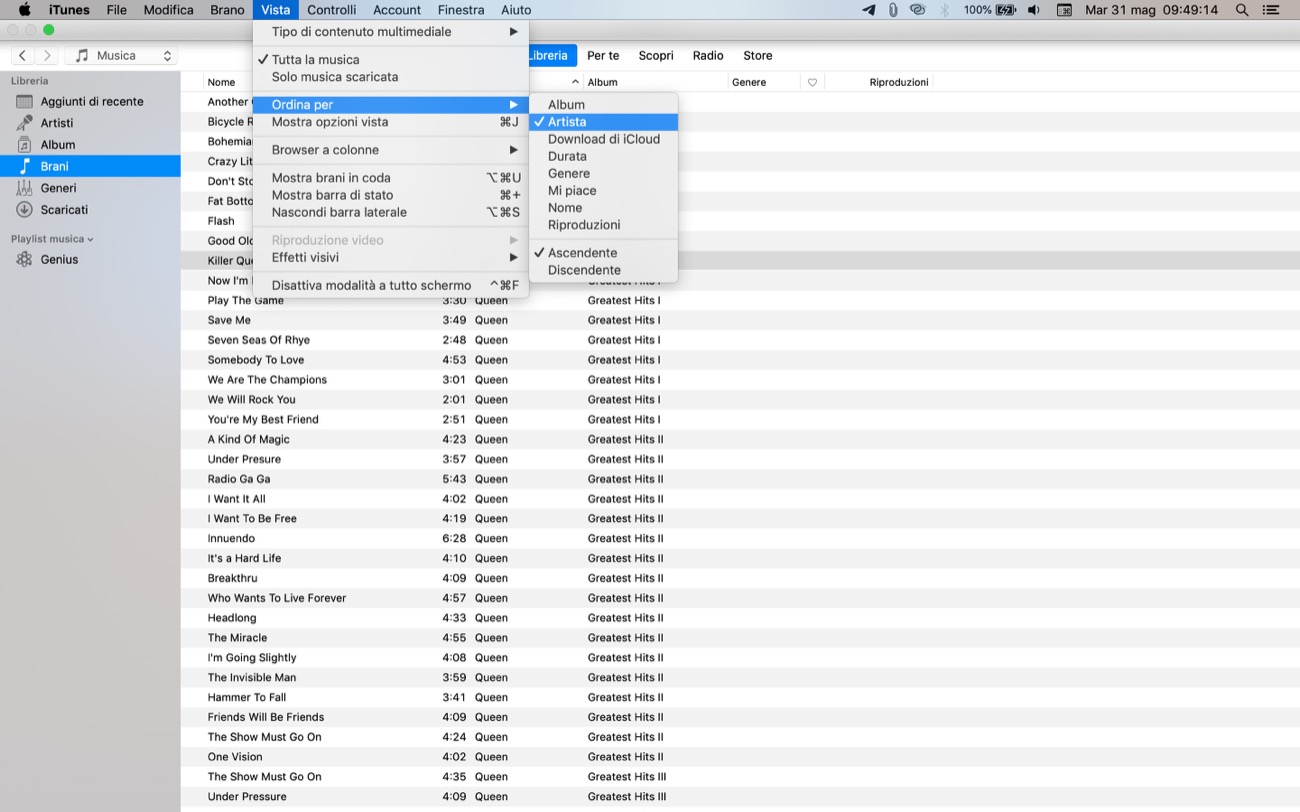Viewport: 1300px width, 812px height.
Task: Switch to the Scopri tab
Action: pyautogui.click(x=656, y=56)
